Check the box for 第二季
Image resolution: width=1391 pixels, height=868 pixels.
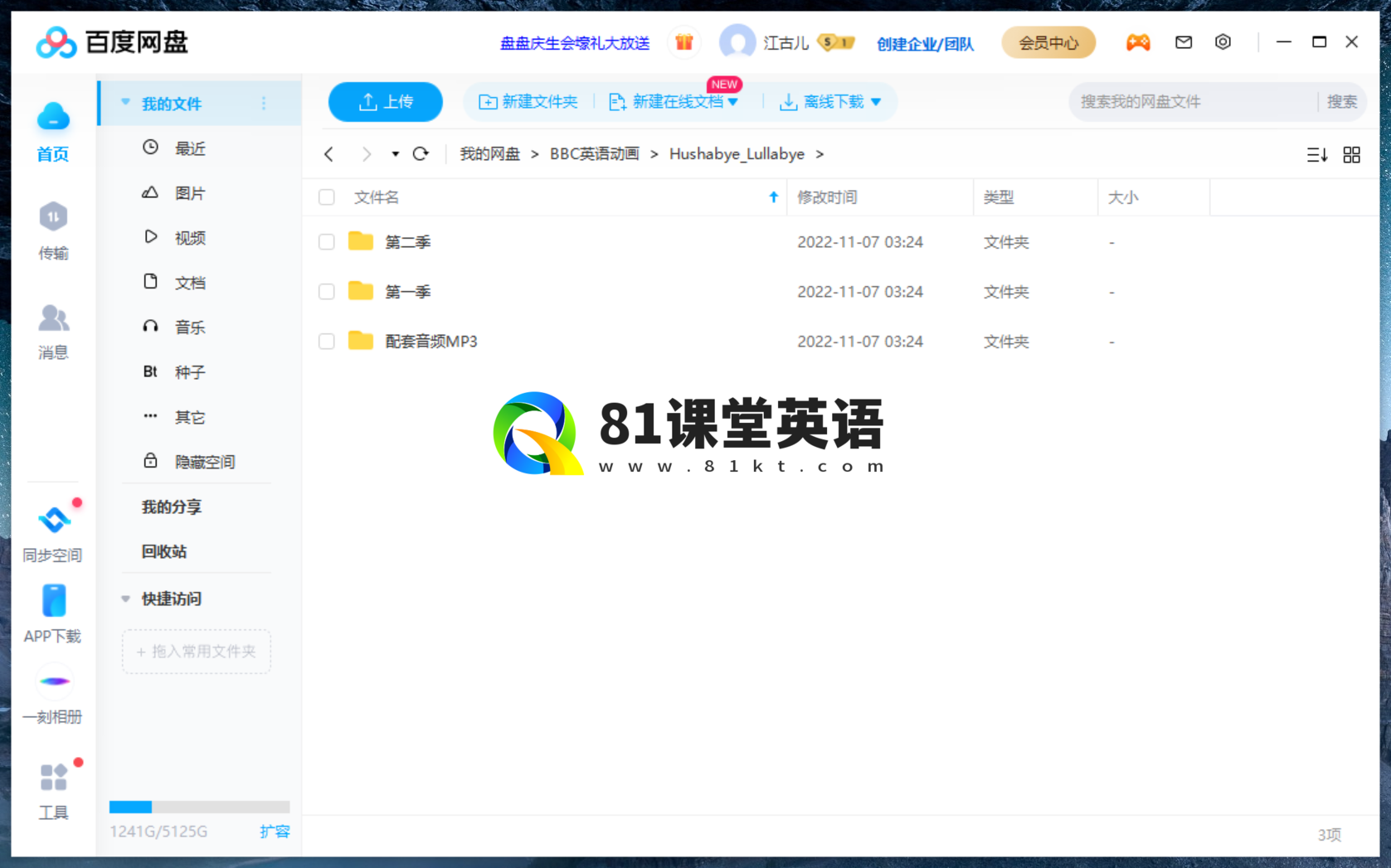pos(327,241)
